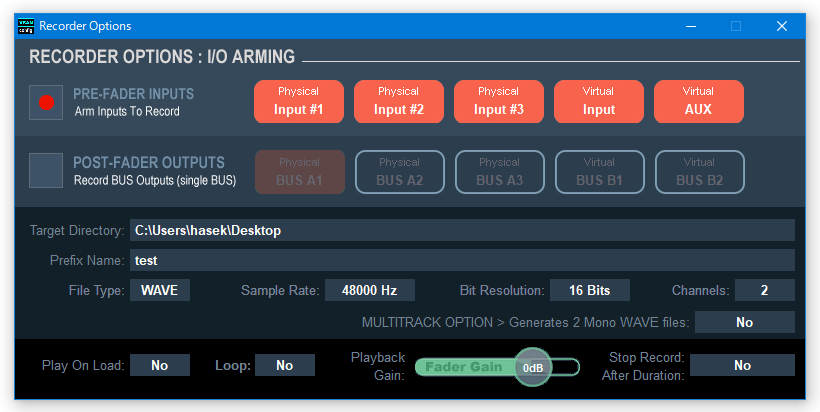The width and height of the screenshot is (820, 412).
Task: Change the Bit Resolution 16 Bits selector
Action: (x=589, y=290)
